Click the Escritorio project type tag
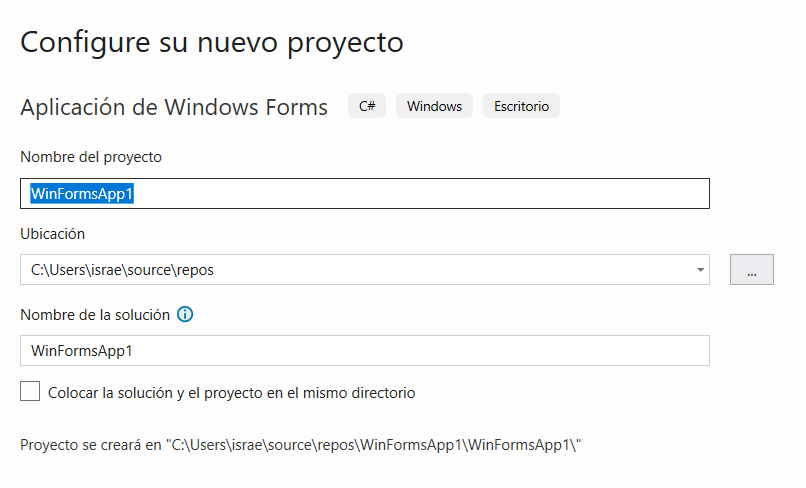The width and height of the screenshot is (806, 488). [521, 106]
